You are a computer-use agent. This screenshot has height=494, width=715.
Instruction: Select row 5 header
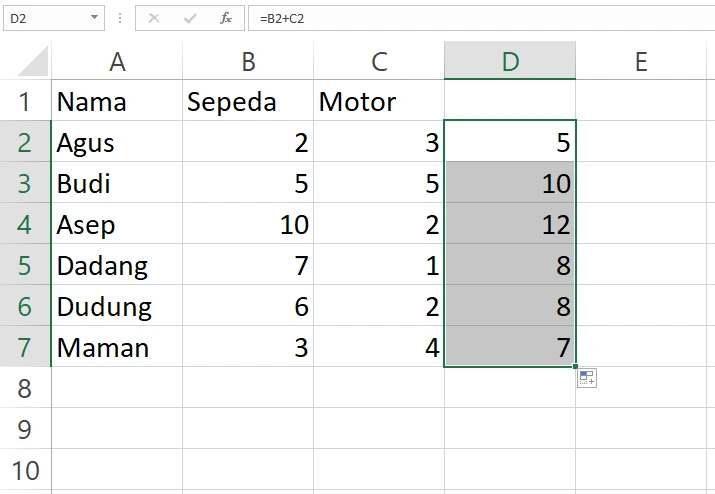25,265
